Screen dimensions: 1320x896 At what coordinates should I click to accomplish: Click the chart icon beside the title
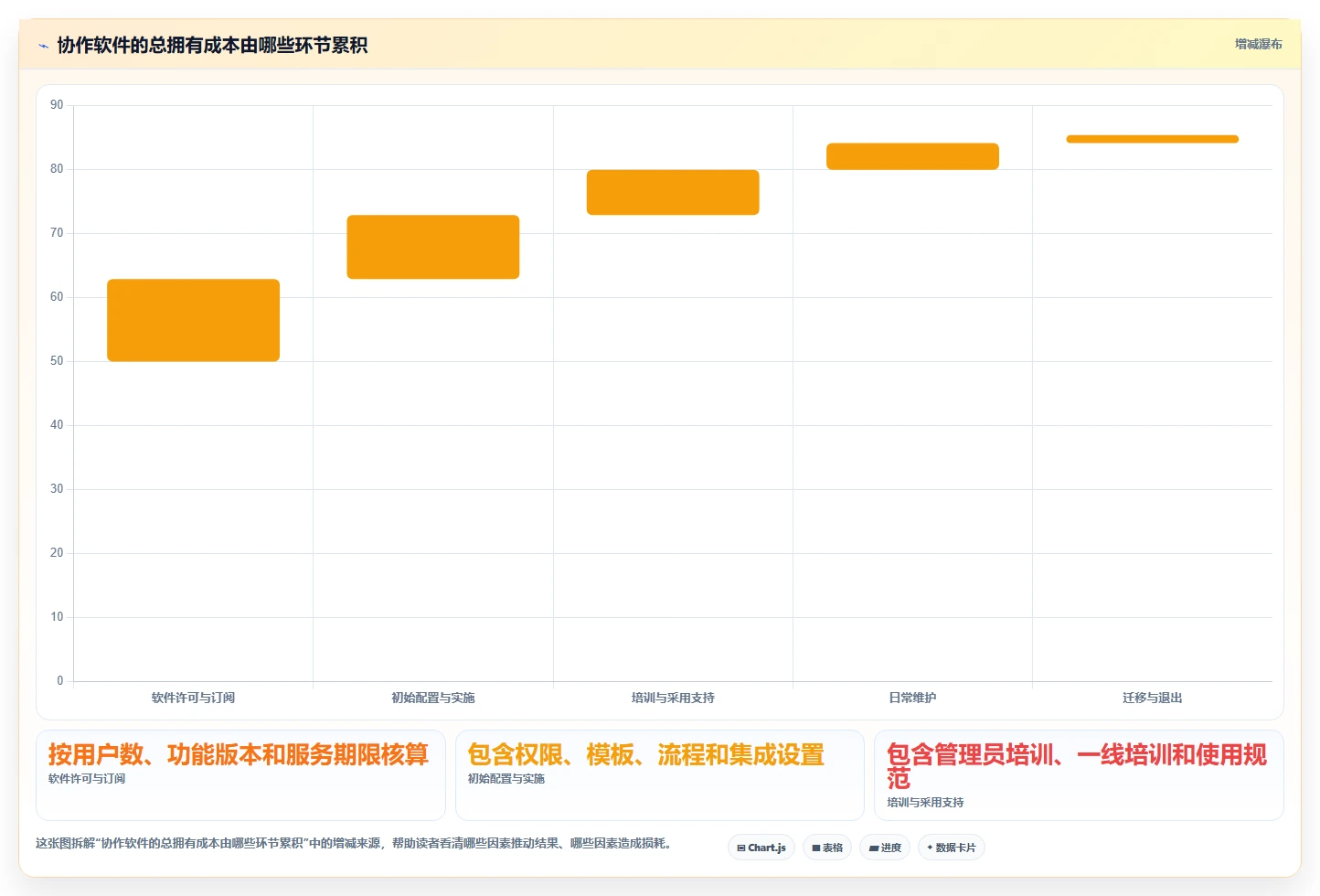pos(43,46)
